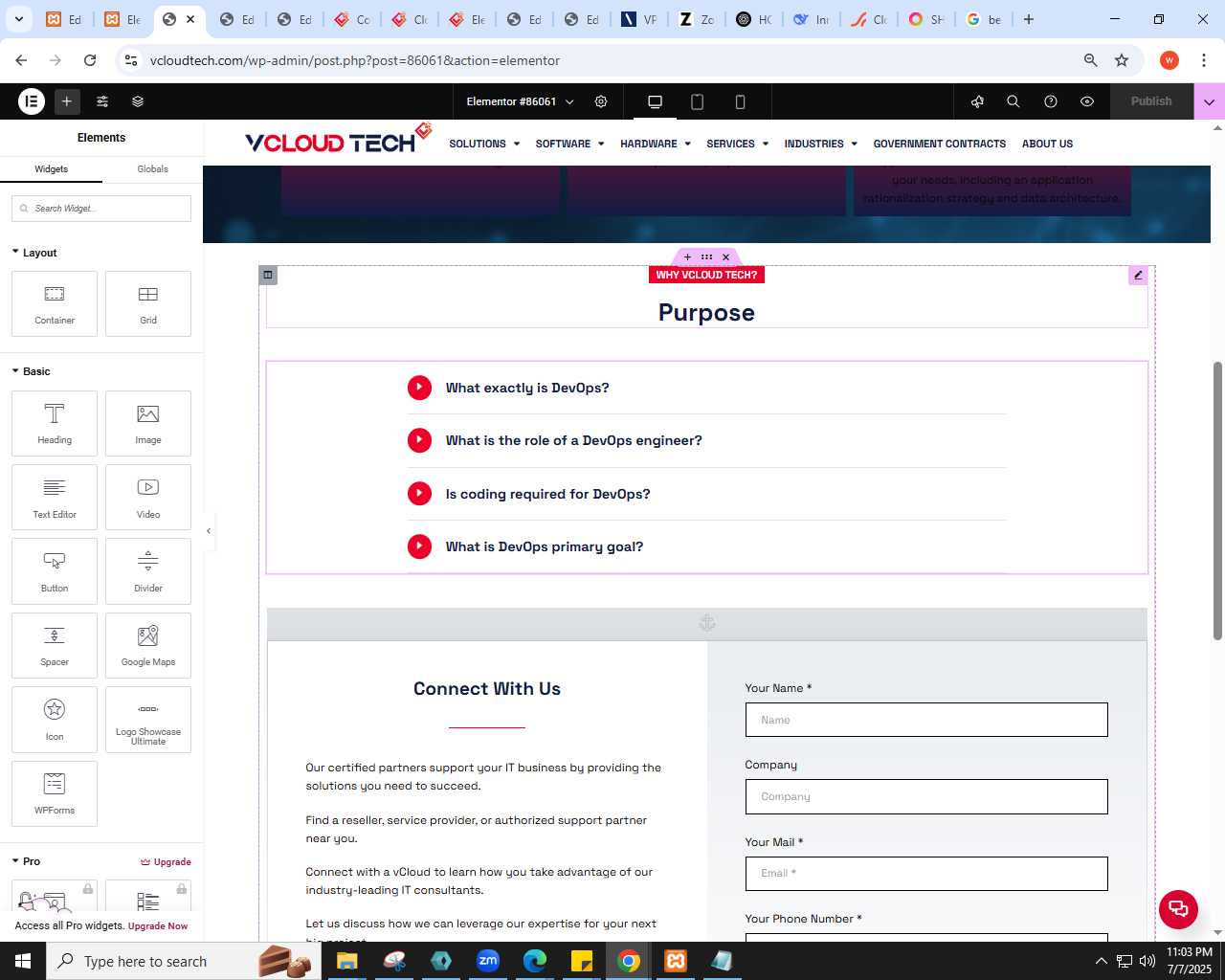The width and height of the screenshot is (1225, 980).
Task: Click the pencil edit widget icon
Action: pyautogui.click(x=1138, y=276)
